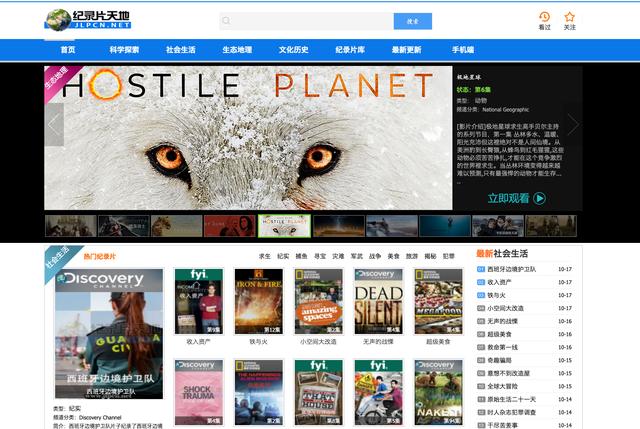640x429 pixels.
Task: Click the 求生 category tag
Action: (264, 256)
